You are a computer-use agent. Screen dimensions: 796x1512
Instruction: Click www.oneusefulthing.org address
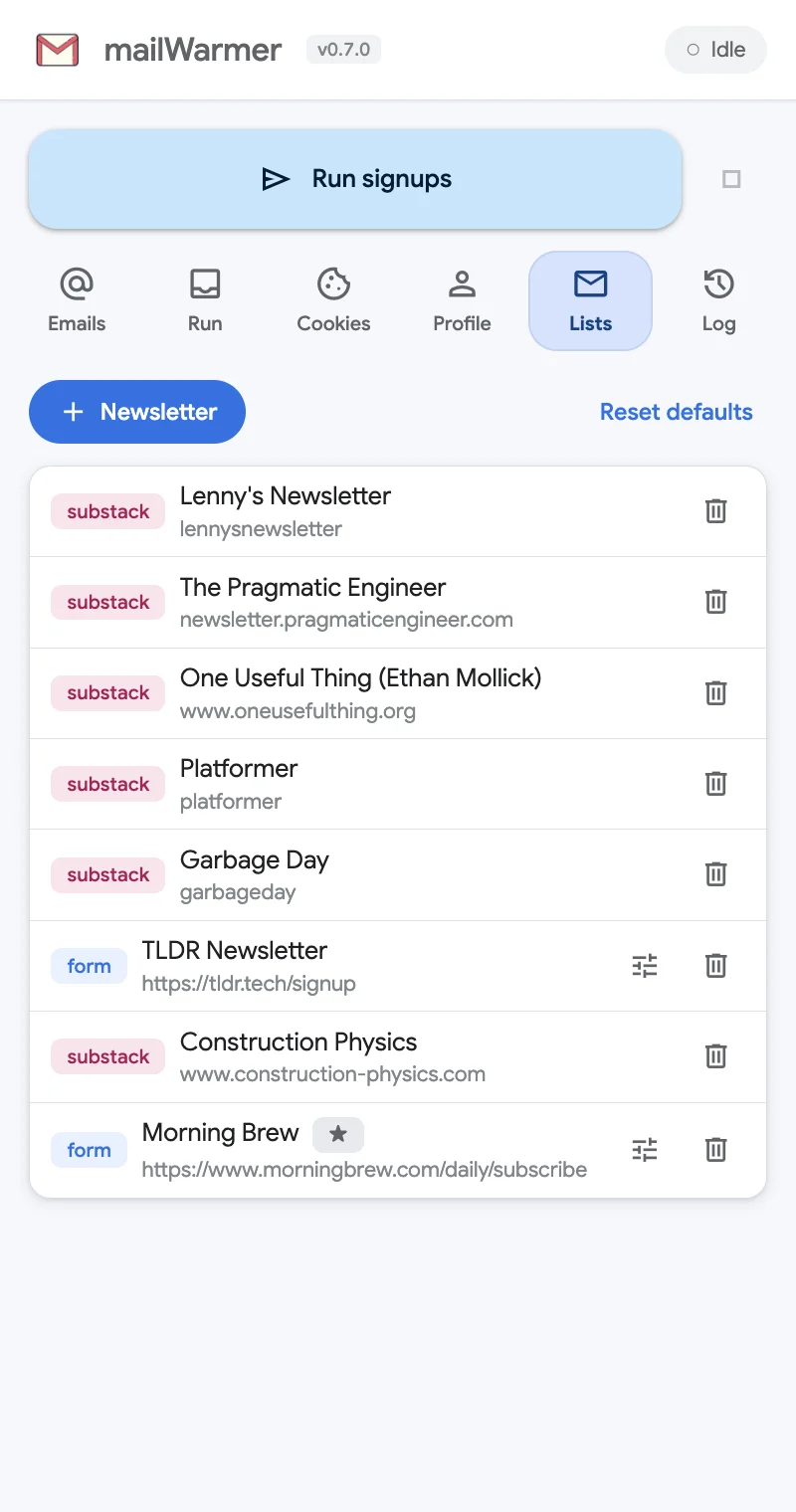coord(298,711)
